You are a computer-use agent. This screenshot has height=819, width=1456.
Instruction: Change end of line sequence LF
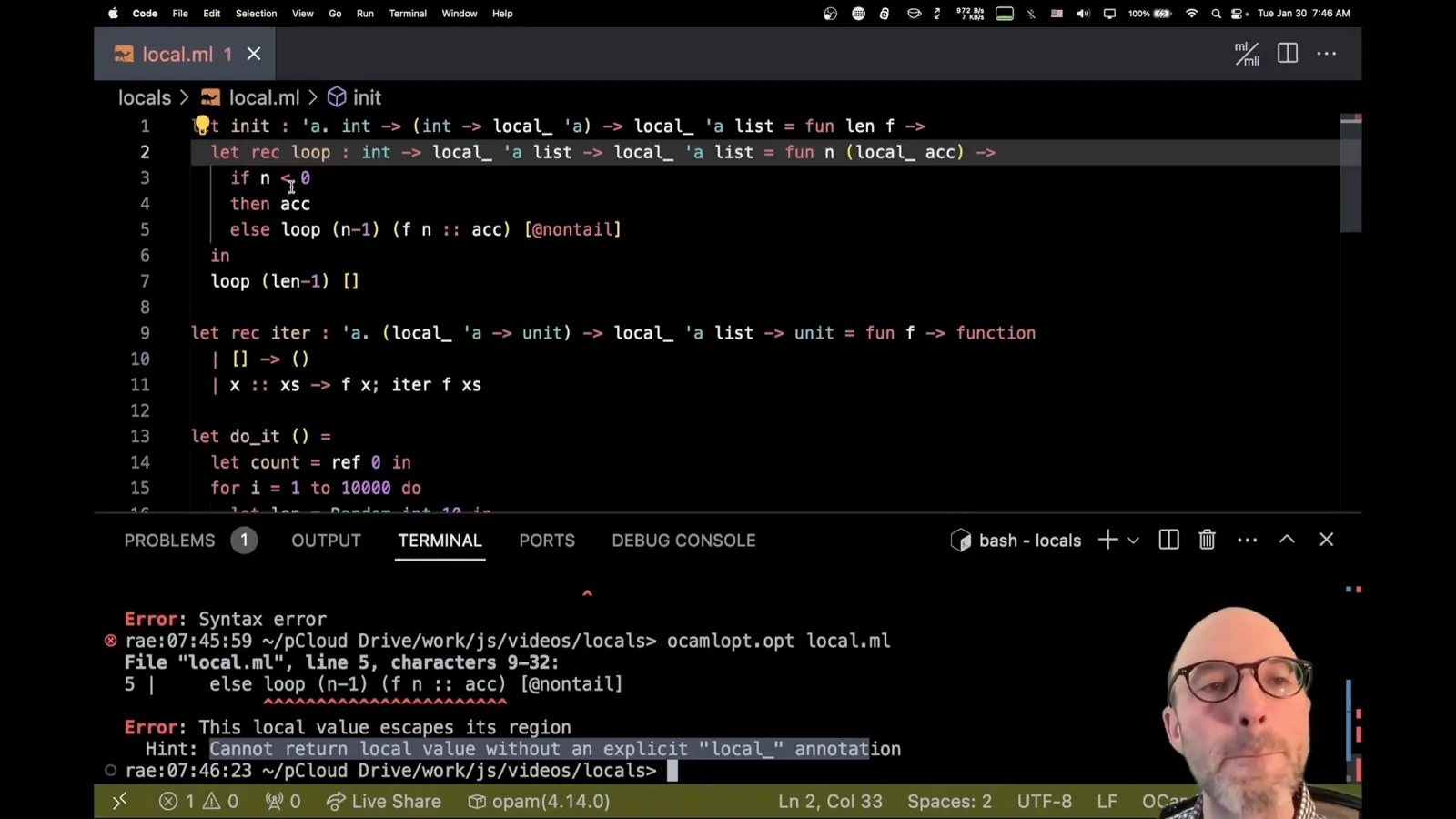pyautogui.click(x=1107, y=802)
